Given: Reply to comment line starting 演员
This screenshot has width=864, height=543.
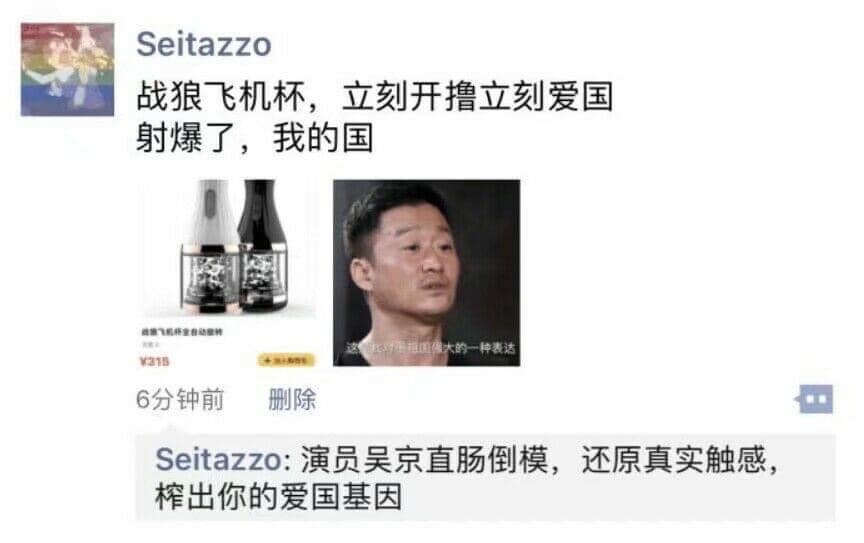Looking at the screenshot, I should tap(539, 460).
